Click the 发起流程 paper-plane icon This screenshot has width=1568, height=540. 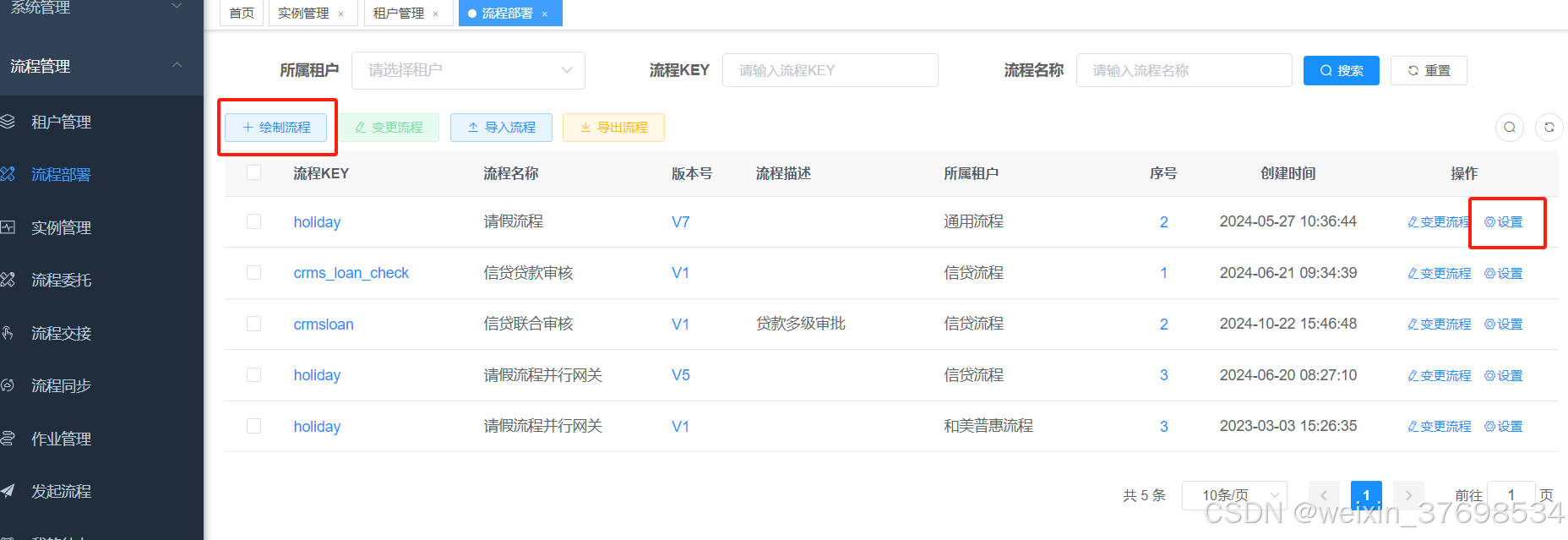8,491
